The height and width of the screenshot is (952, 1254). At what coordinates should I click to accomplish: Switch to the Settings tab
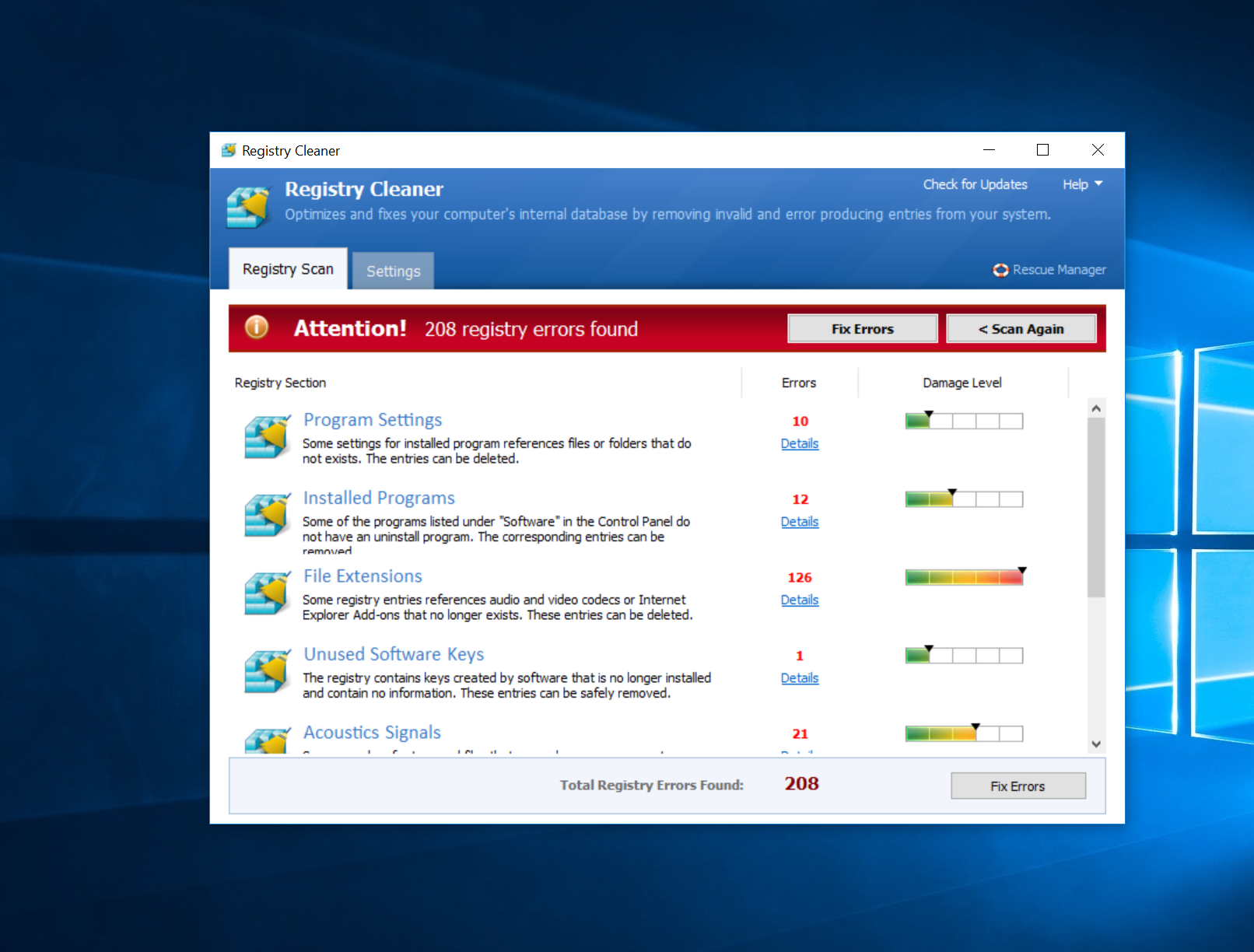point(393,271)
